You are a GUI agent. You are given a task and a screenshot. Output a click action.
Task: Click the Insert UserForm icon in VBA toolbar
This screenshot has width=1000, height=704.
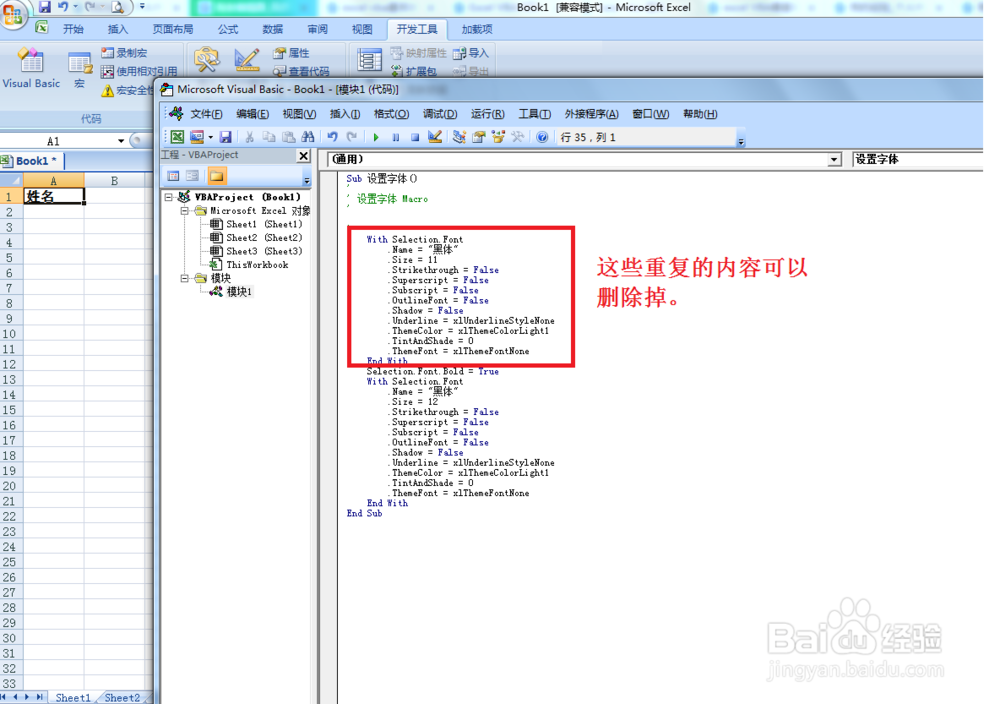196,137
